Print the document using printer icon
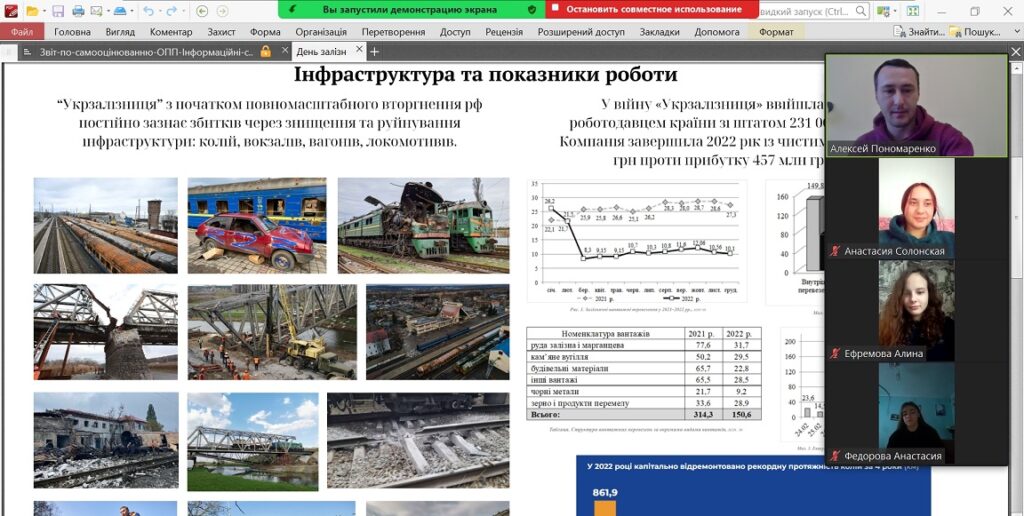The width and height of the screenshot is (1024, 516). tap(78, 10)
